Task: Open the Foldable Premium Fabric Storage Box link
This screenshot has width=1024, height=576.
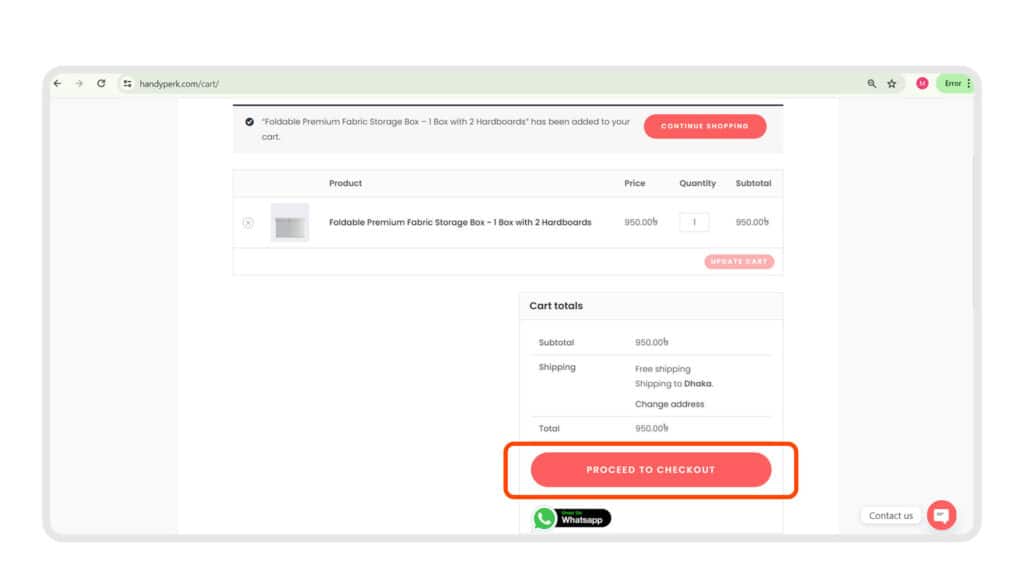Action: 460,222
